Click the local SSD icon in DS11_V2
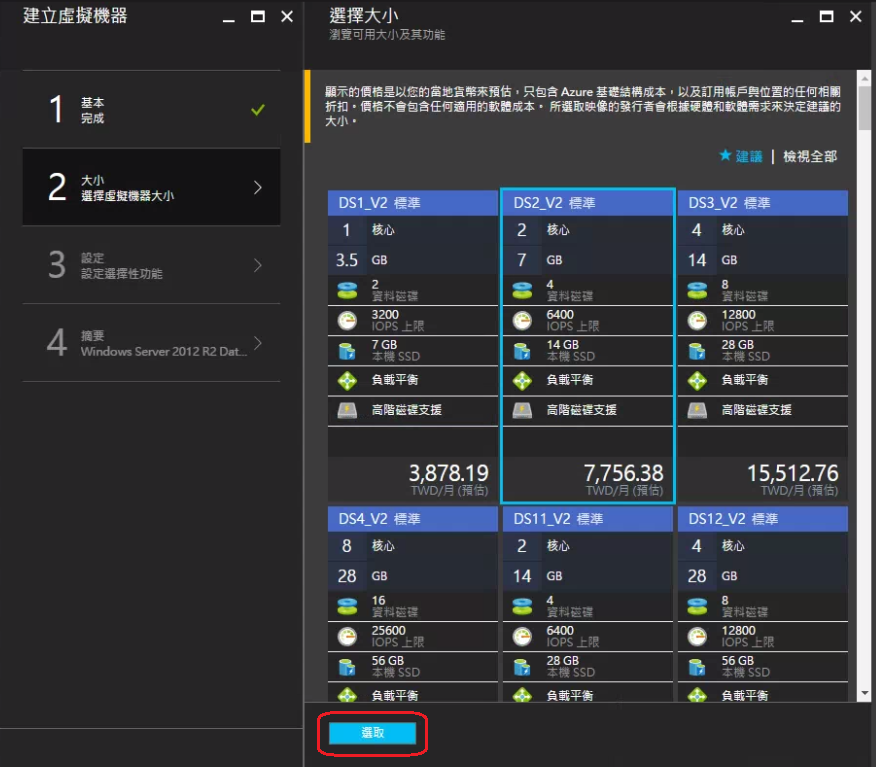Image resolution: width=876 pixels, height=767 pixels. [x=522, y=666]
